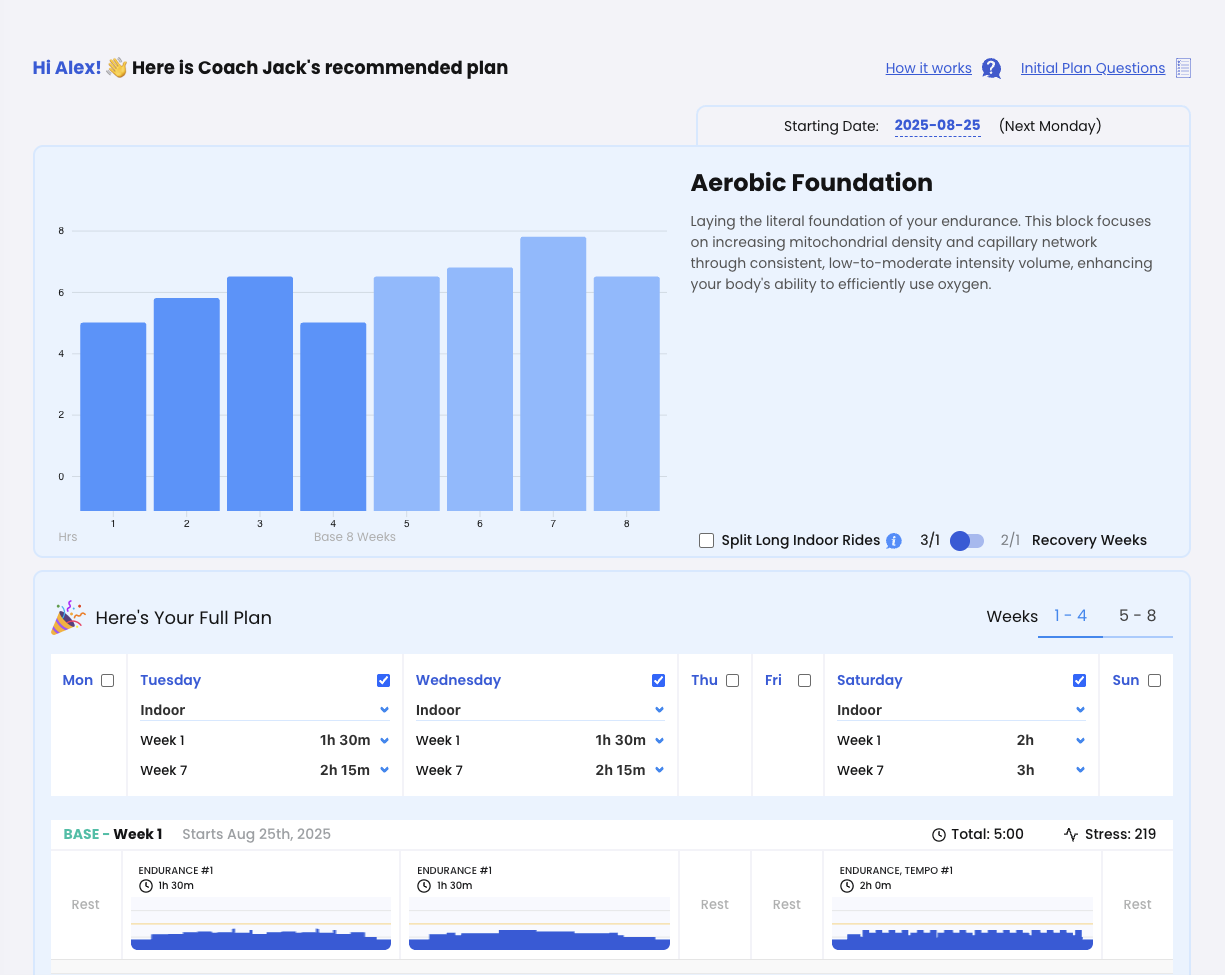Click the info icon beside Split Long Indoor Rides
The height and width of the screenshot is (975, 1225).
point(894,541)
